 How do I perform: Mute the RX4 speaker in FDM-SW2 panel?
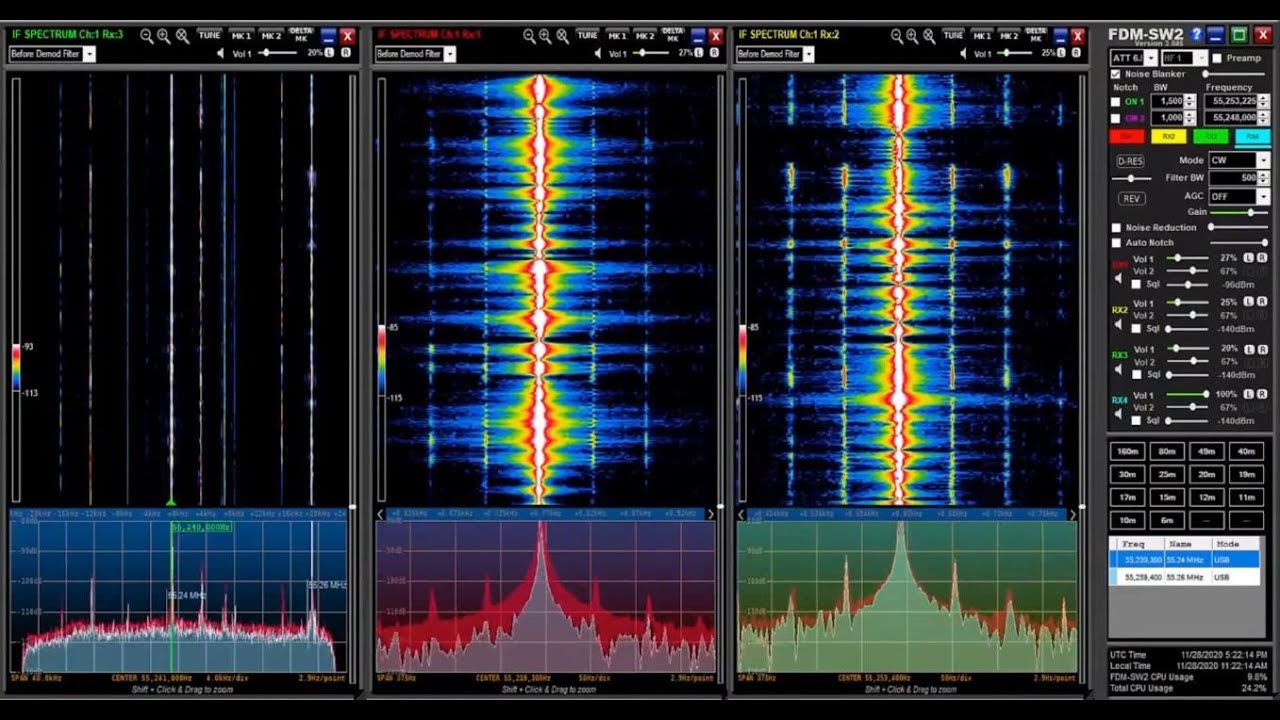pos(1119,416)
